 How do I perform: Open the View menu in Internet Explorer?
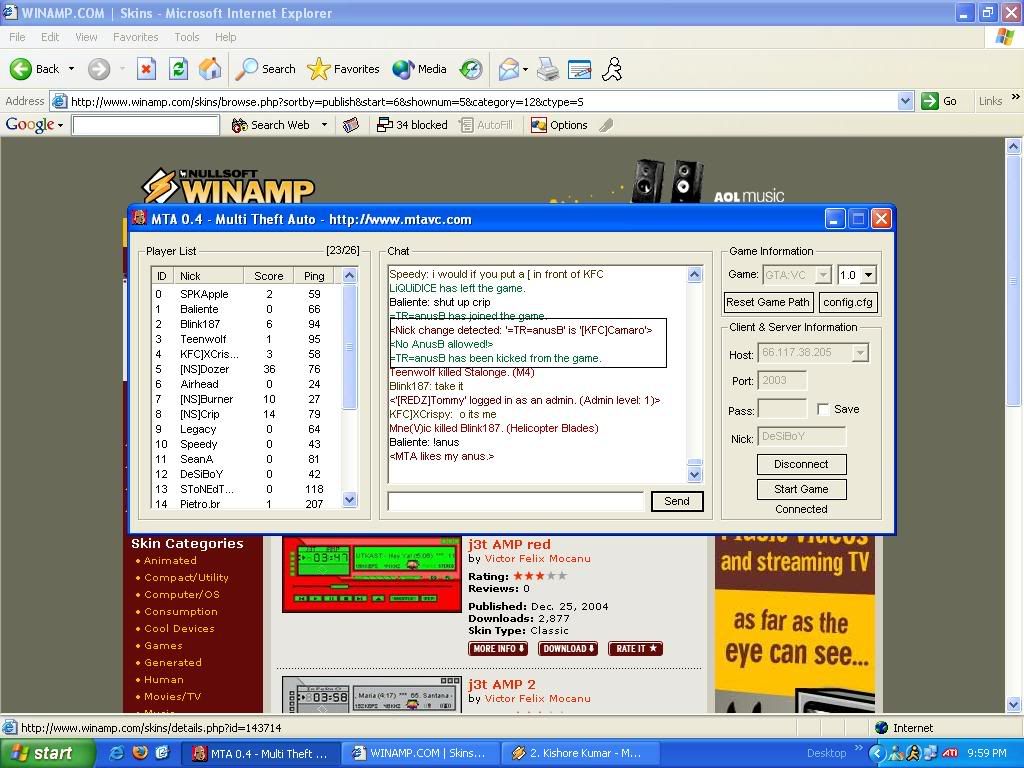(x=86, y=37)
